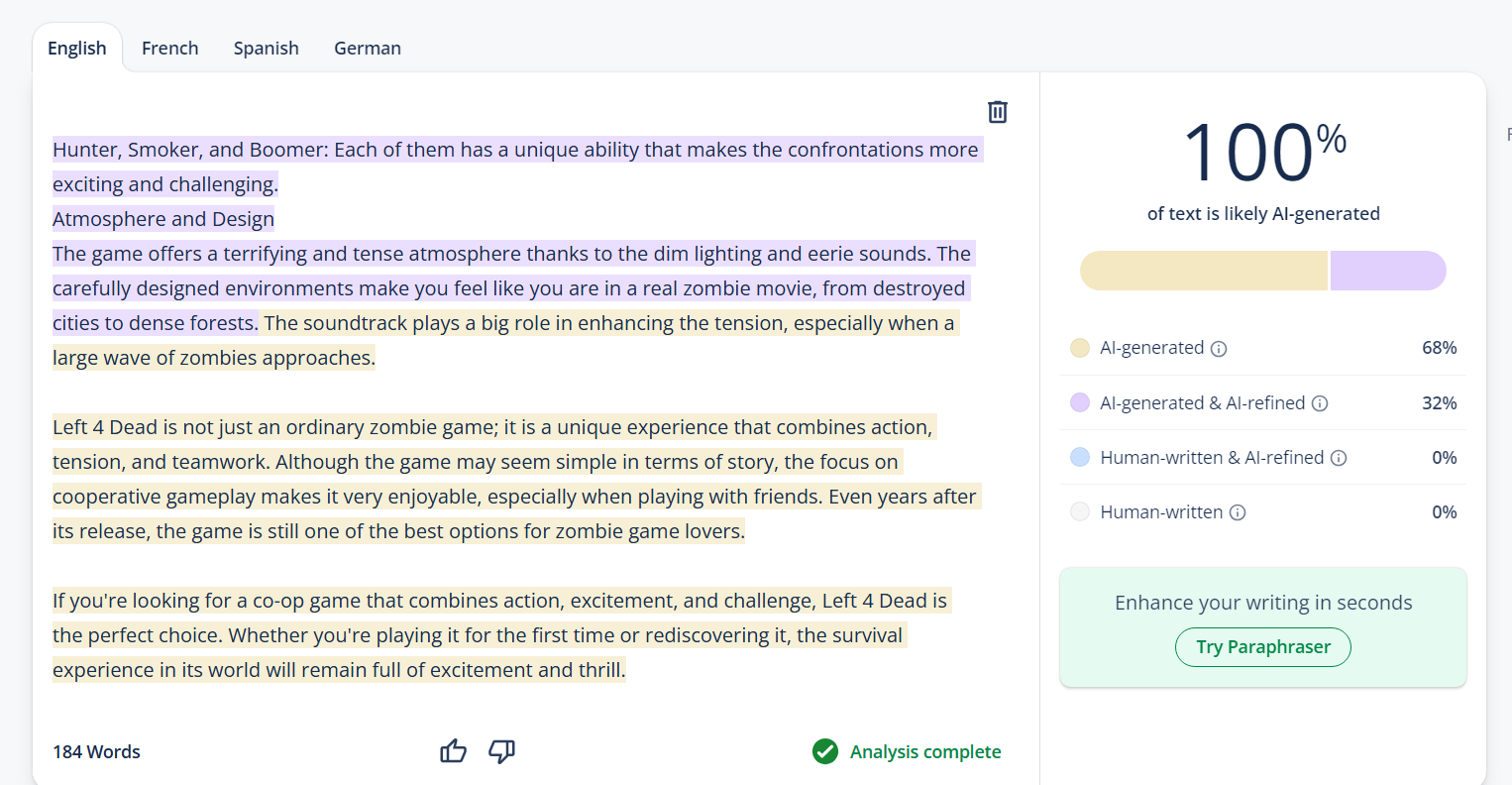1512x785 pixels.
Task: Switch to the Spanish tab
Action: 266,48
